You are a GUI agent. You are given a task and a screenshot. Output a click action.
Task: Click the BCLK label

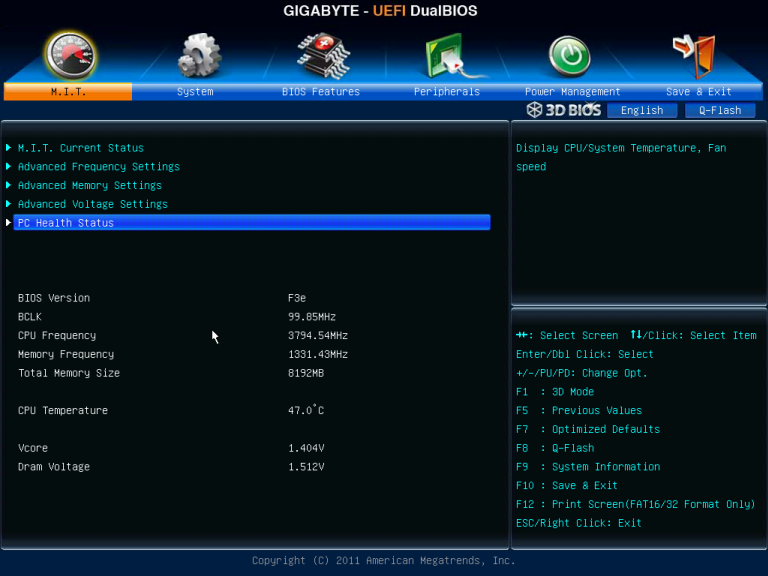pos(30,316)
